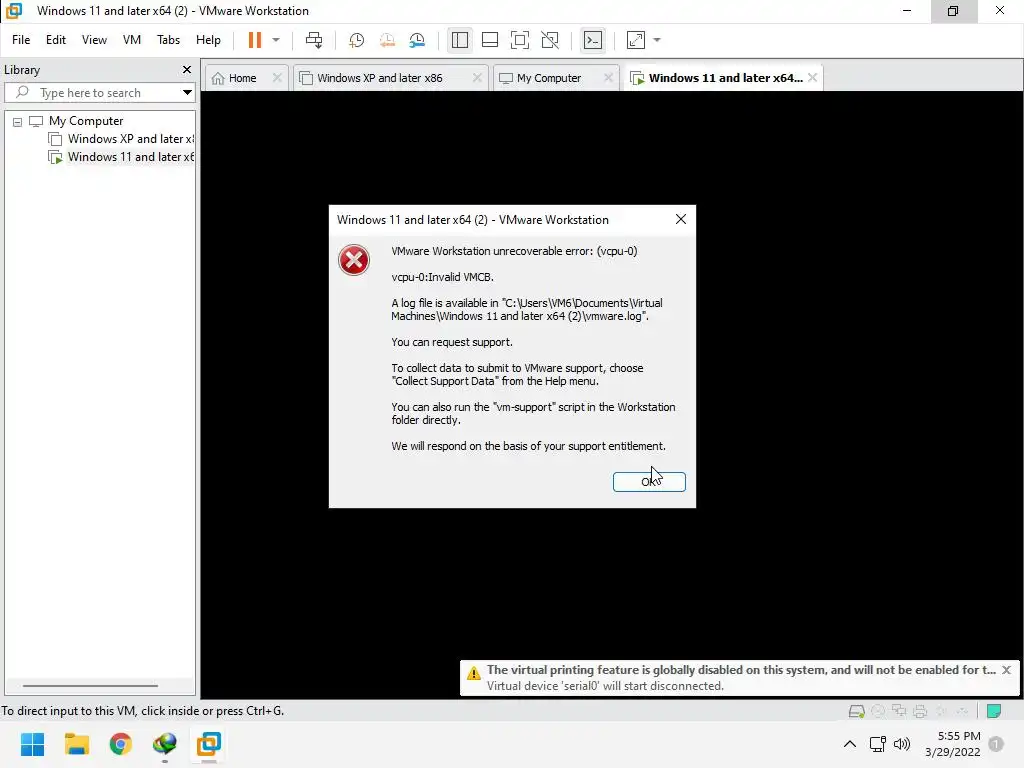
Task: Click the red error icon in dialog
Action: (x=354, y=261)
